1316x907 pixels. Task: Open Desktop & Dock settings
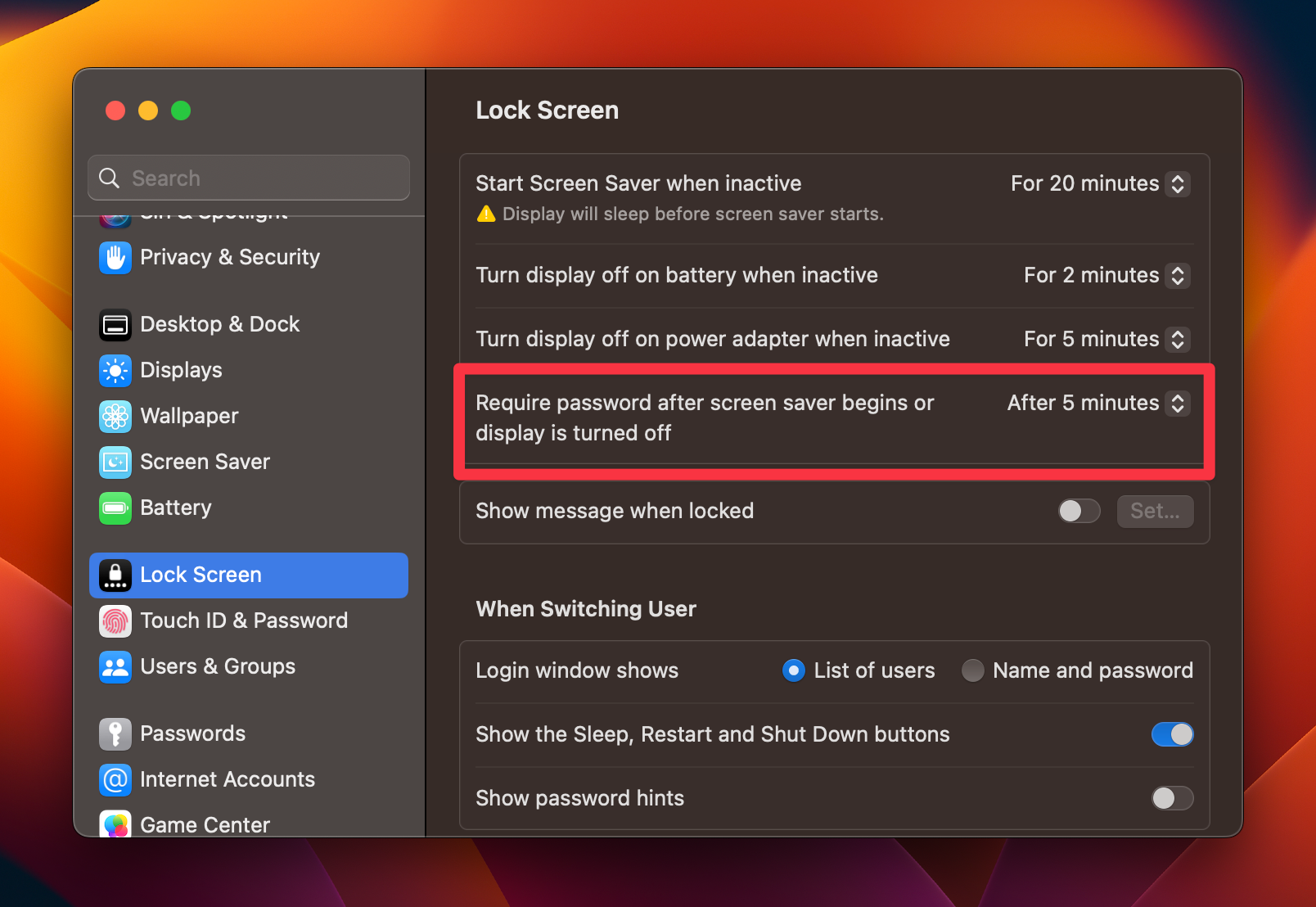tap(115, 324)
